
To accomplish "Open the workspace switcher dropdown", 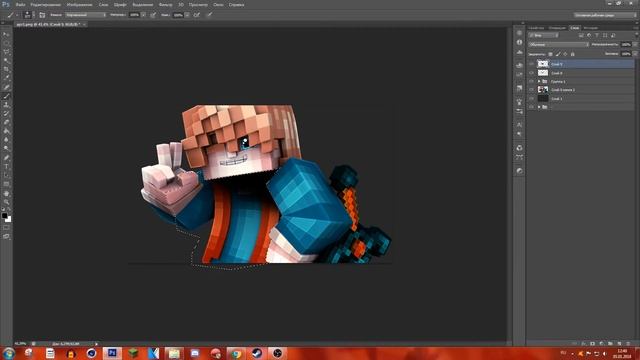I will [605, 15].
